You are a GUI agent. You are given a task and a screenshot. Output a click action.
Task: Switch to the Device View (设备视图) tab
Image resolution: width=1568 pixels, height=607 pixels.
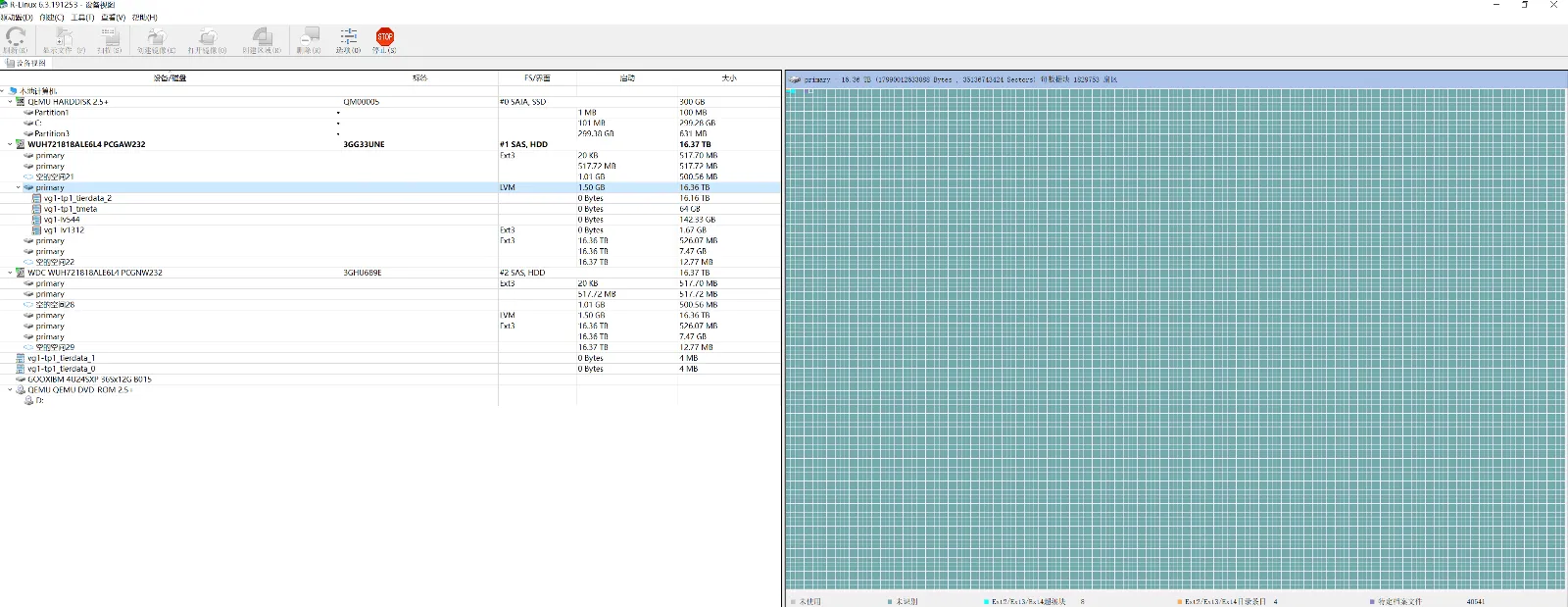point(26,64)
